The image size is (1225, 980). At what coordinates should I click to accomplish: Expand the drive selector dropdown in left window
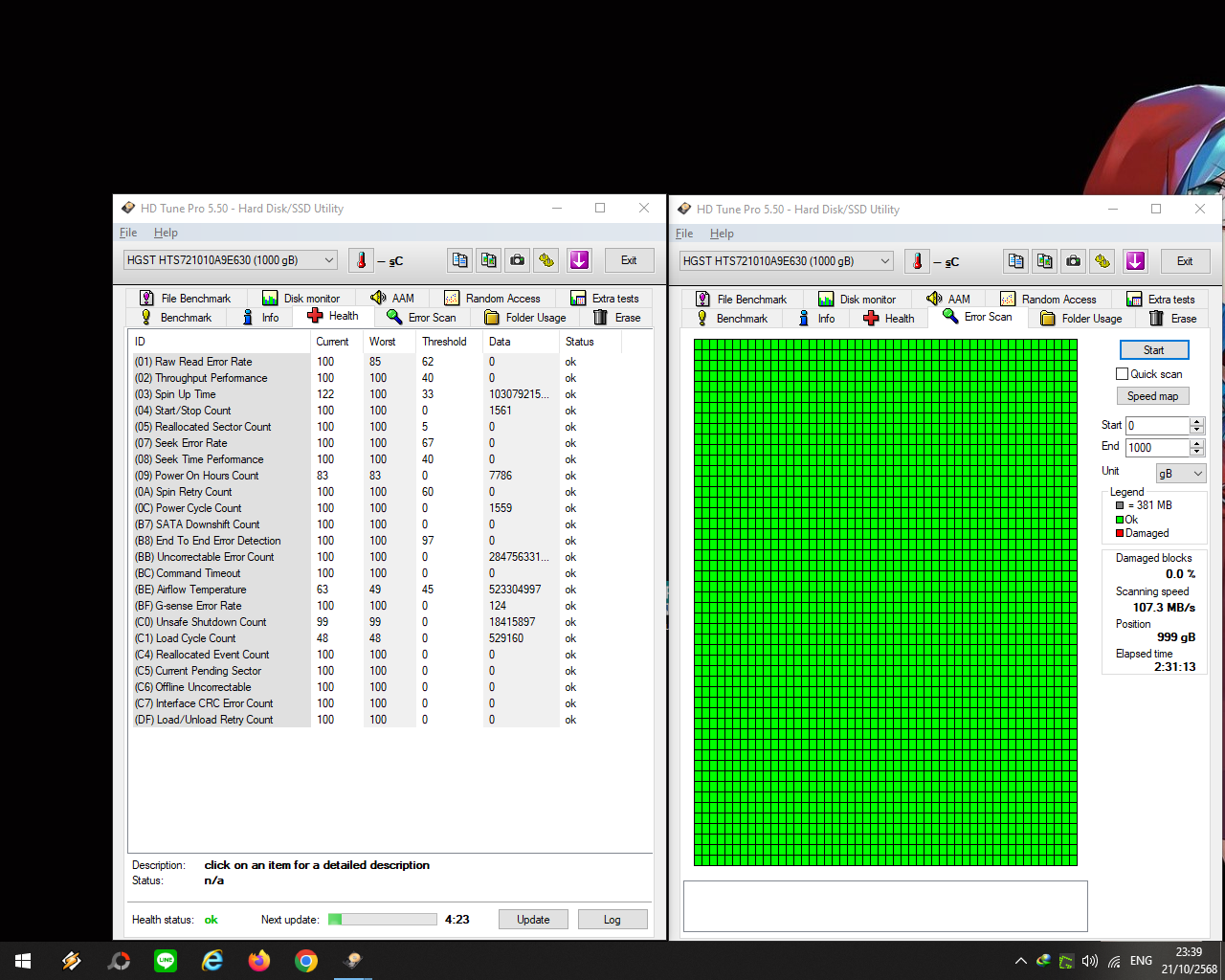[328, 260]
